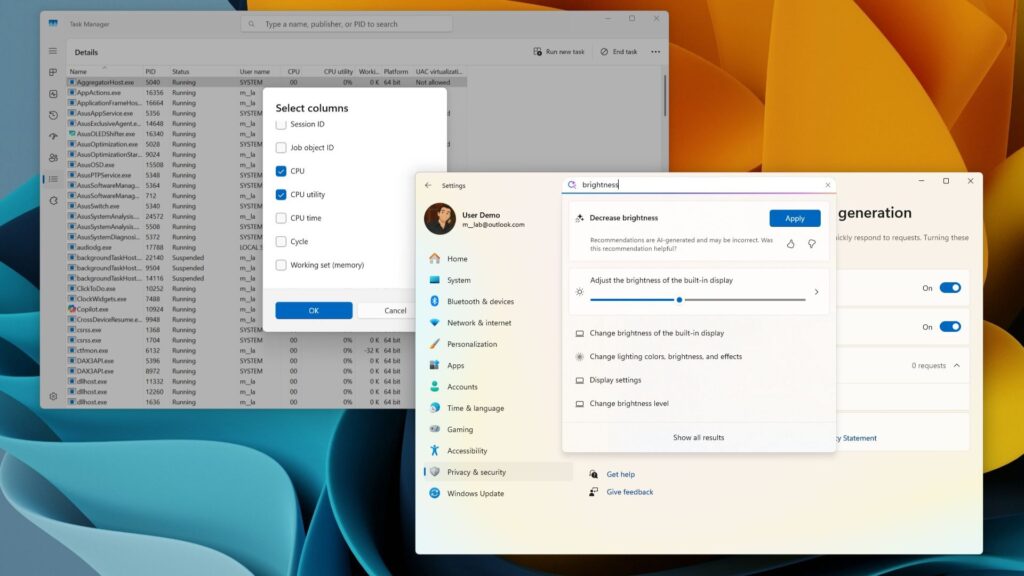1024x576 pixels.
Task: Click the built-in display brightness slider
Action: point(697,299)
